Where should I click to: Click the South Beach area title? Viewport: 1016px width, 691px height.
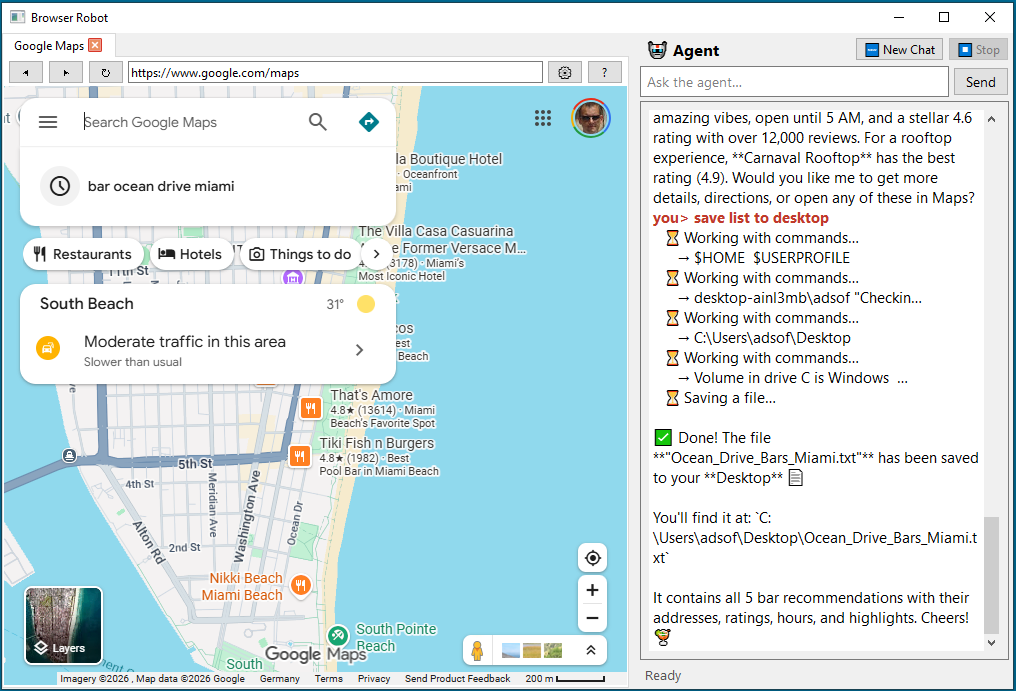pos(87,304)
